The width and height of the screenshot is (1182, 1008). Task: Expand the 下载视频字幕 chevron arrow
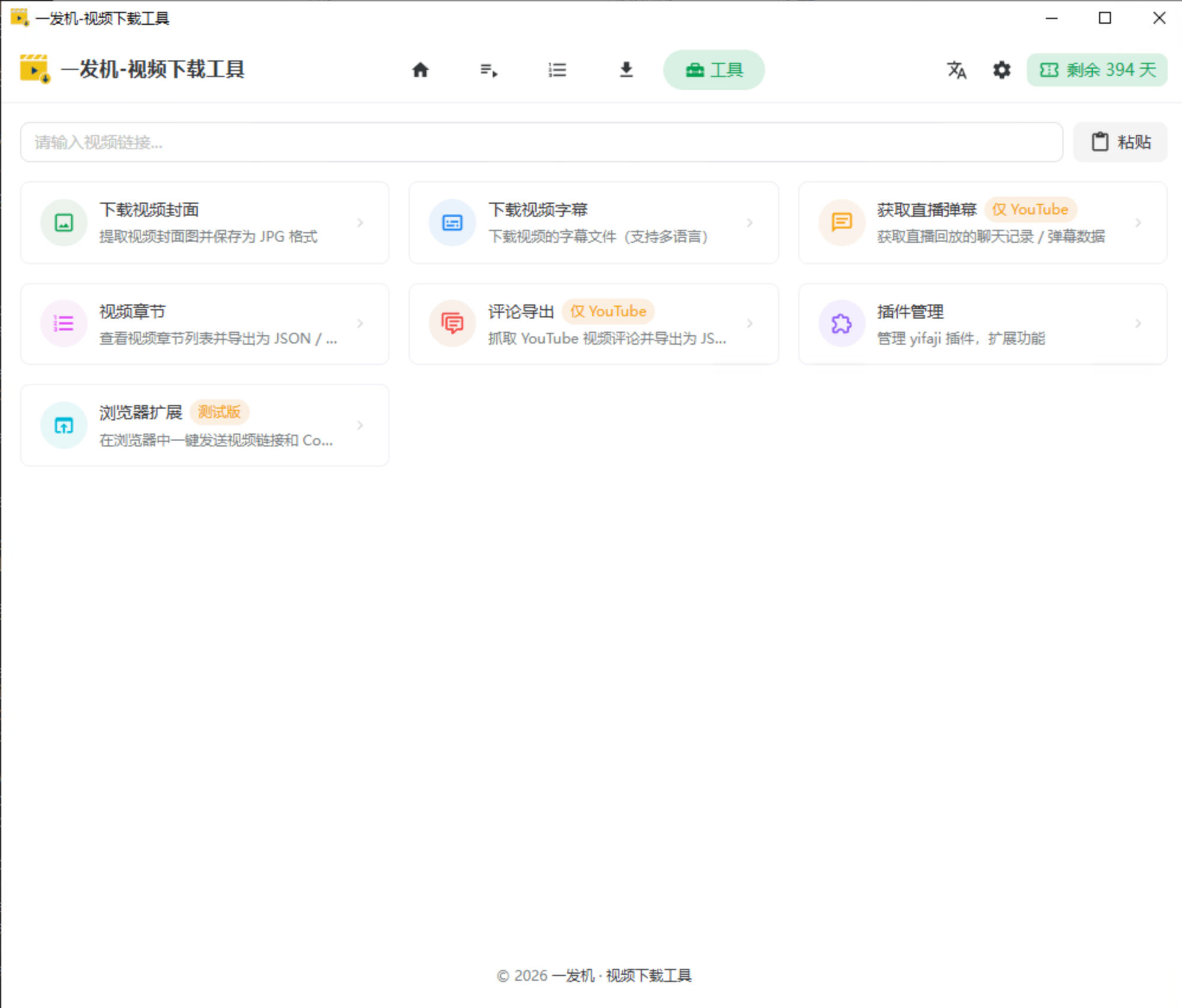[x=750, y=223]
